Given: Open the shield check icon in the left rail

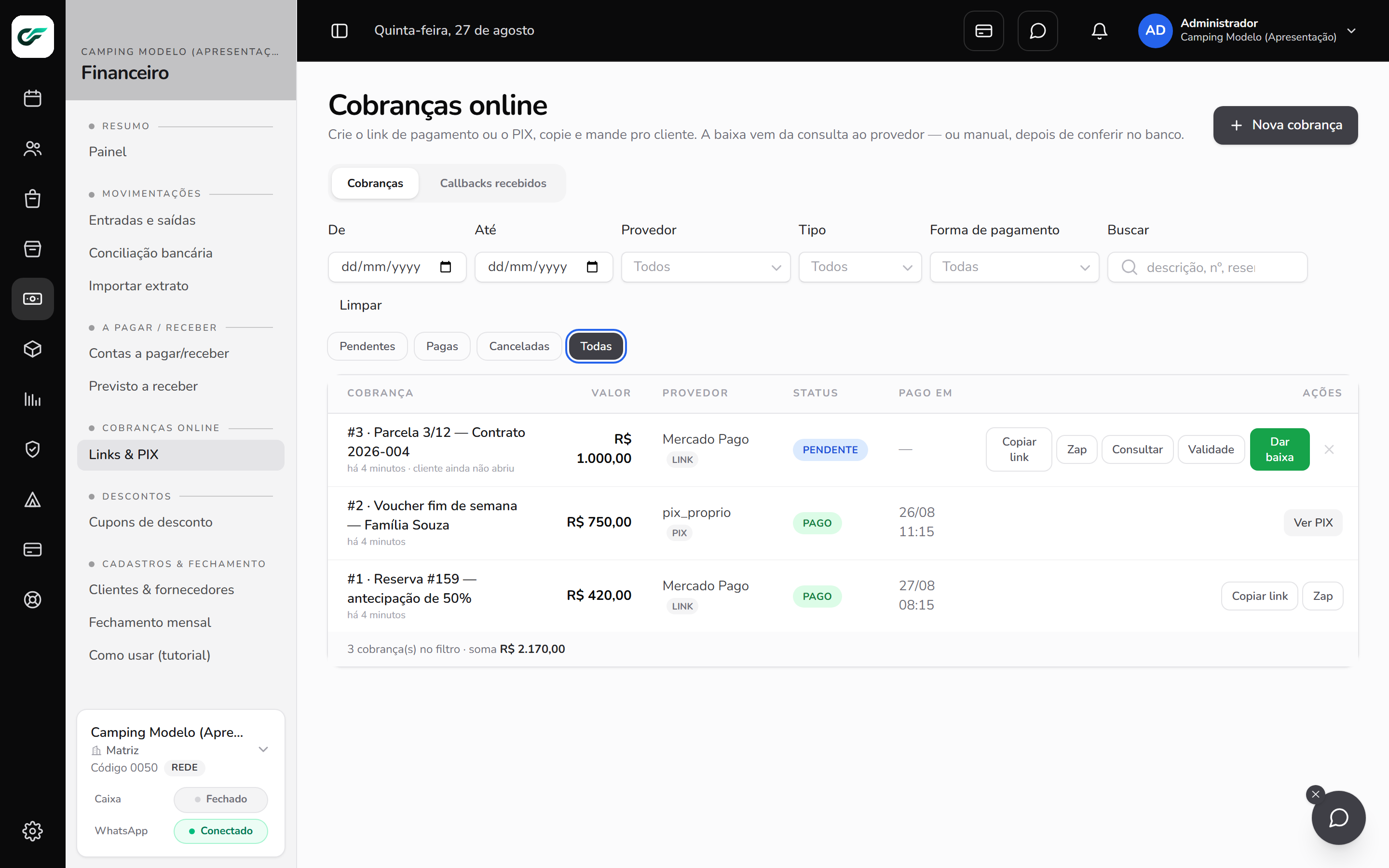Looking at the screenshot, I should point(33,449).
